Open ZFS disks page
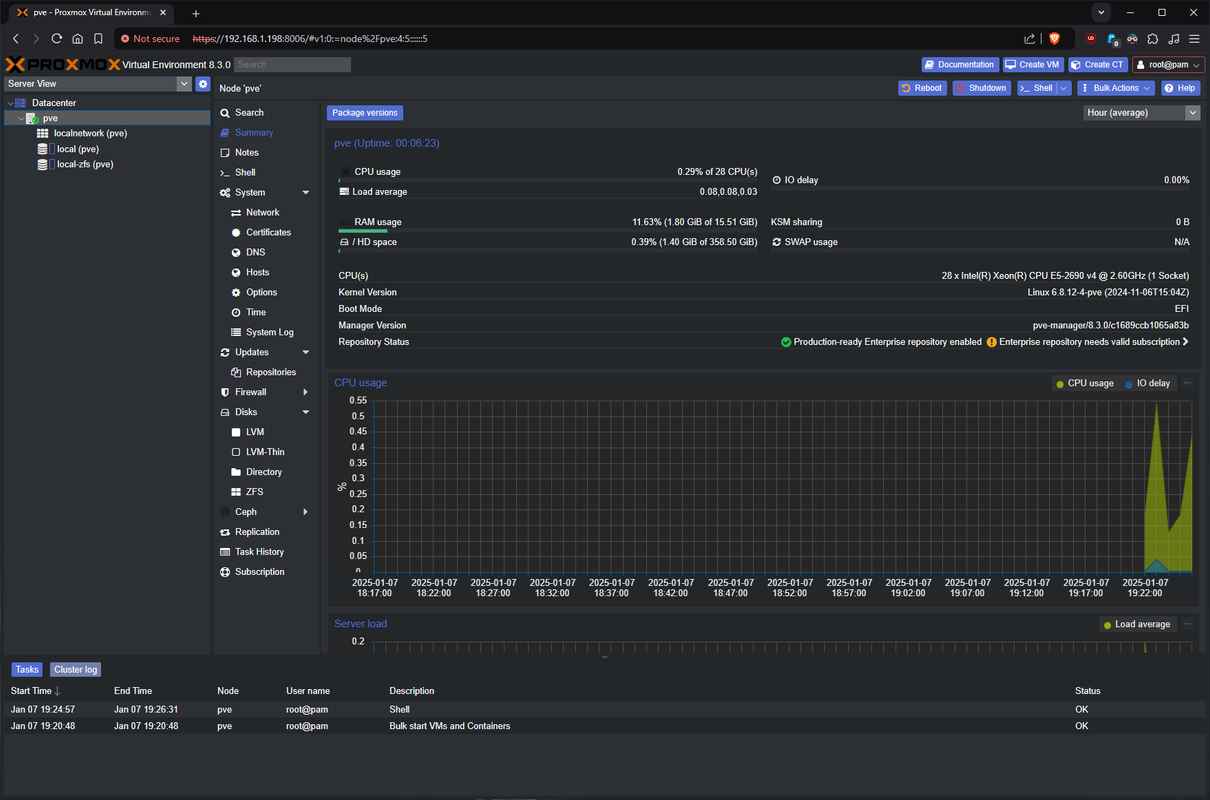Viewport: 1210px width, 800px height. pyautogui.click(x=254, y=493)
